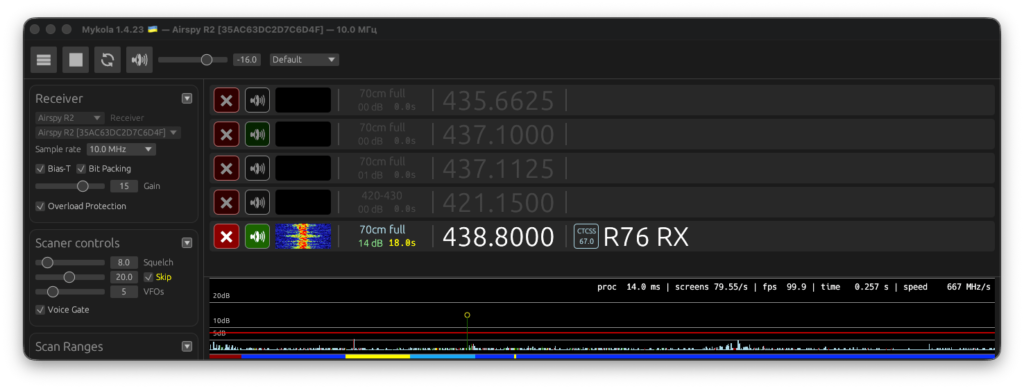Image resolution: width=1024 pixels, height=389 pixels.
Task: Remove the 421.1500 channel with the X
Action: [226, 202]
